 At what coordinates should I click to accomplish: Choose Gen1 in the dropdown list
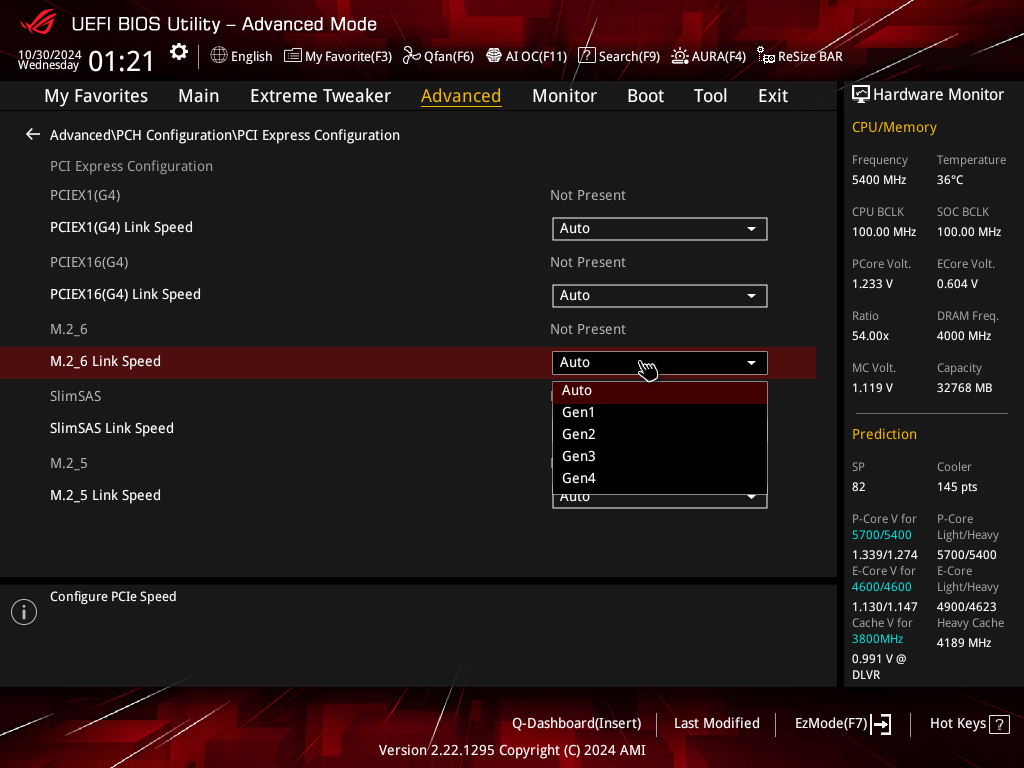[x=660, y=413]
